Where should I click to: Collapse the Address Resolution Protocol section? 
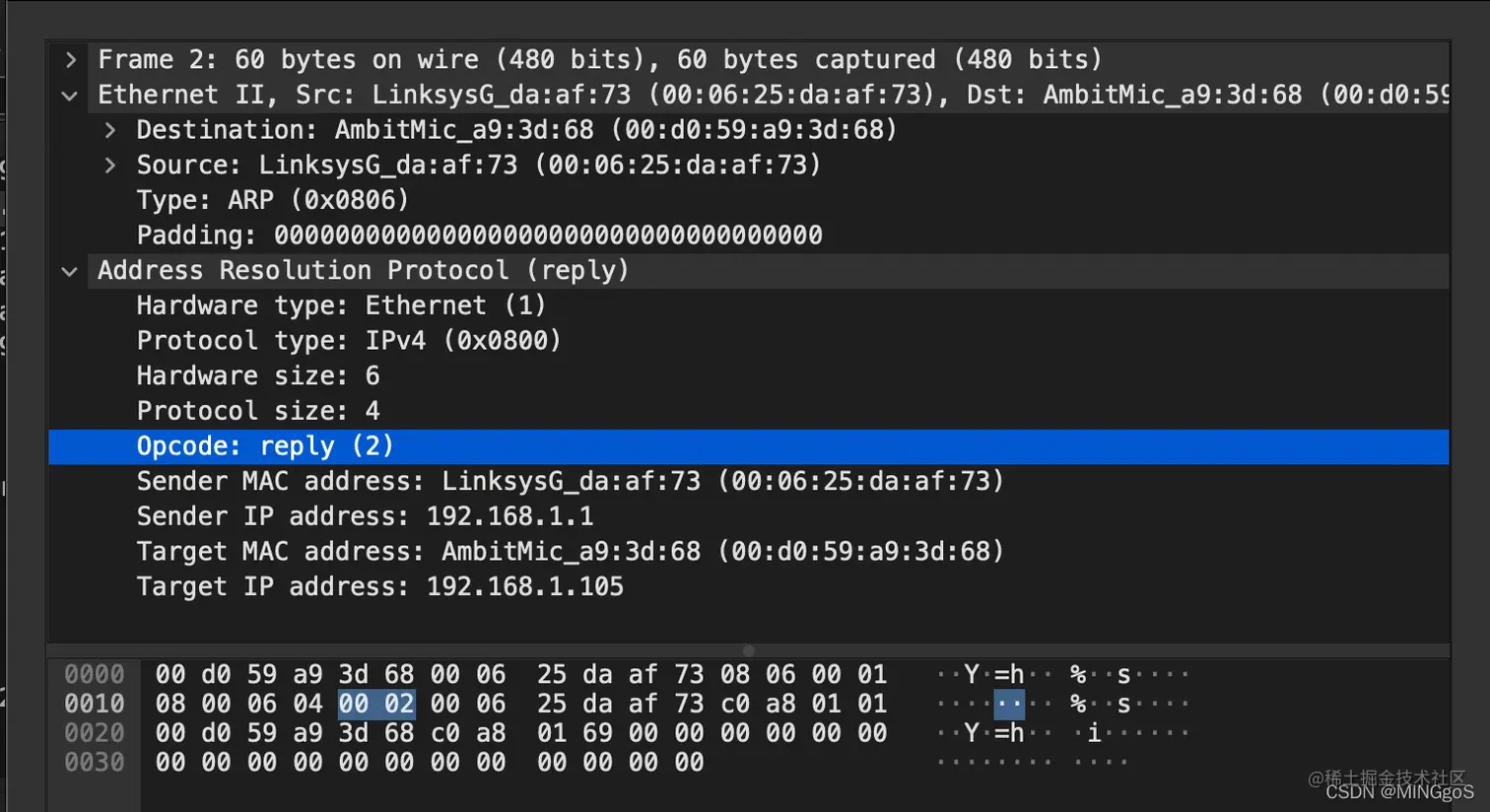click(70, 271)
